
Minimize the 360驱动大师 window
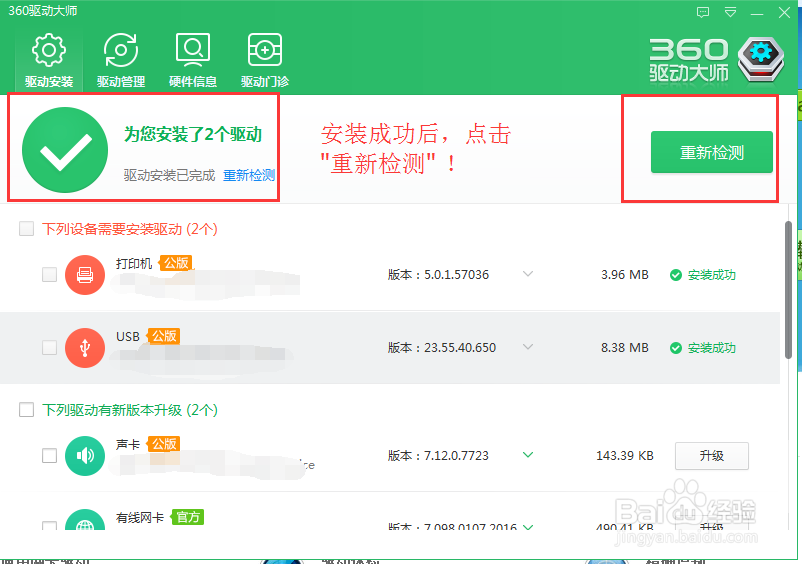tap(757, 13)
